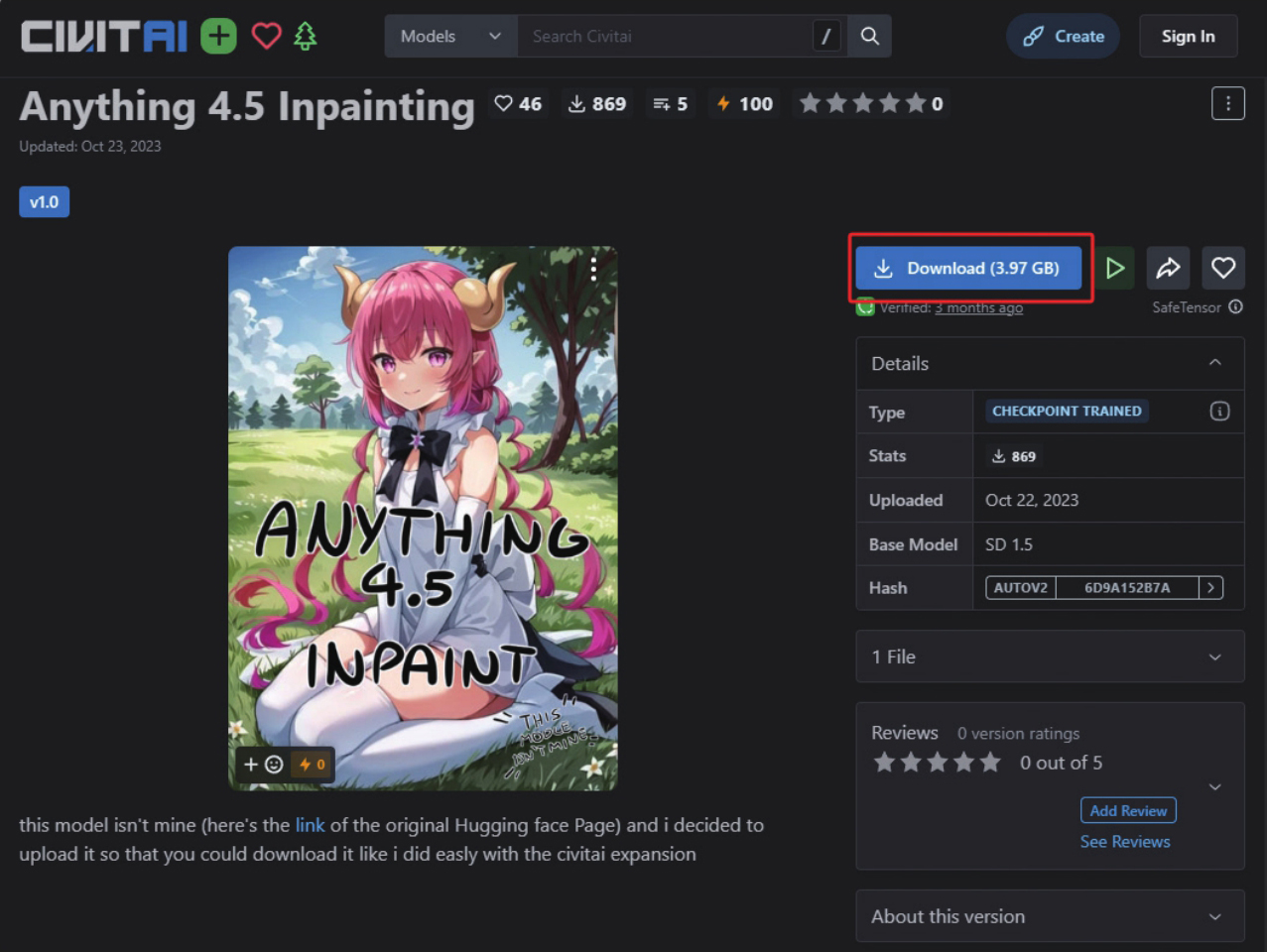Click the green verified shield icon

(865, 307)
